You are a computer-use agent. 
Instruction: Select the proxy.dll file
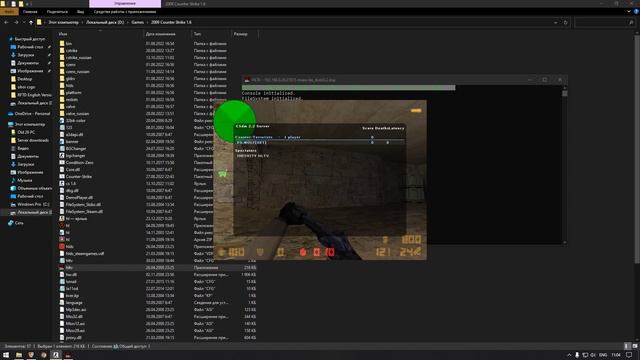(x=73, y=338)
